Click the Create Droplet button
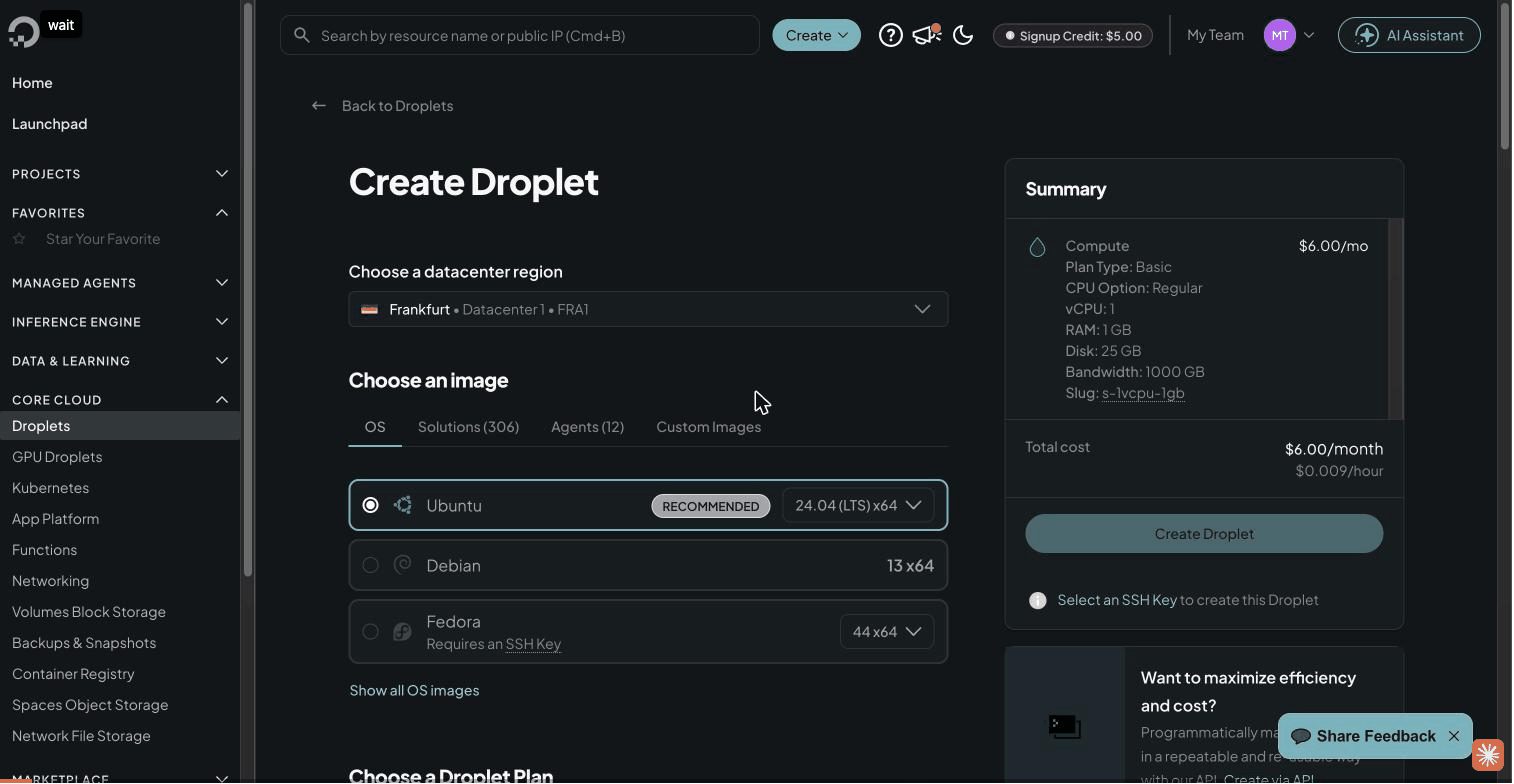The width and height of the screenshot is (1514, 784). [1204, 533]
